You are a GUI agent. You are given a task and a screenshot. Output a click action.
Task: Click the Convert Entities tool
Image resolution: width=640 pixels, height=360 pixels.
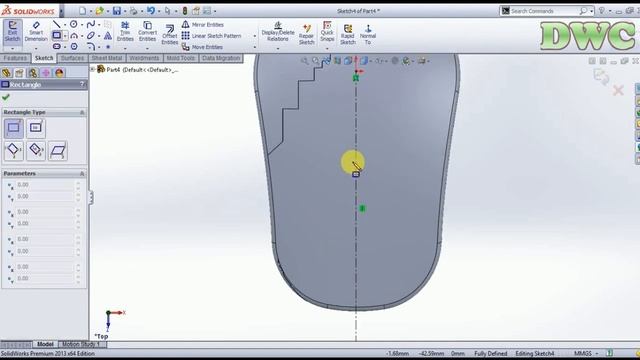(147, 31)
